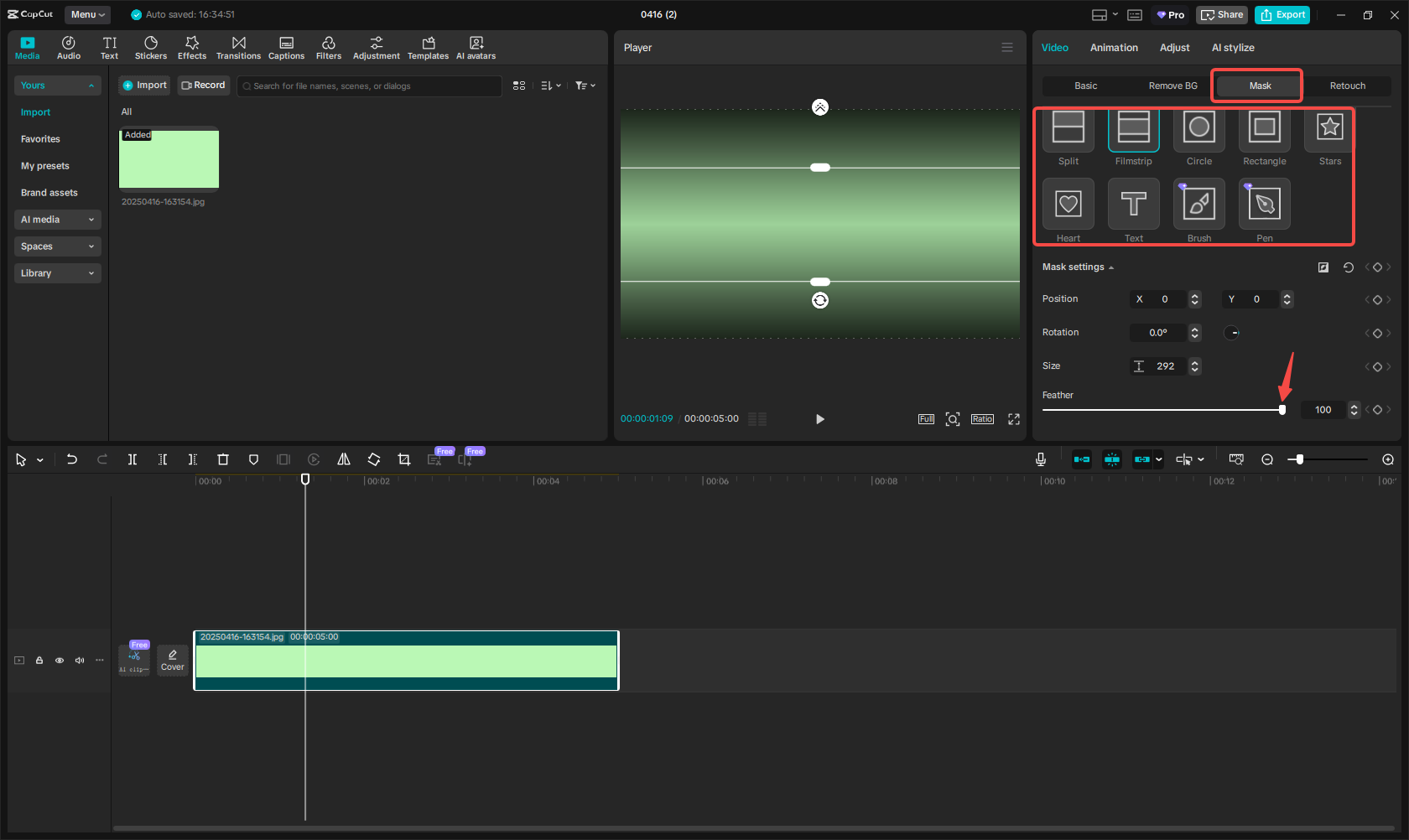1409x840 pixels.
Task: Open the voiceover recording microphone tool
Action: pos(1040,459)
